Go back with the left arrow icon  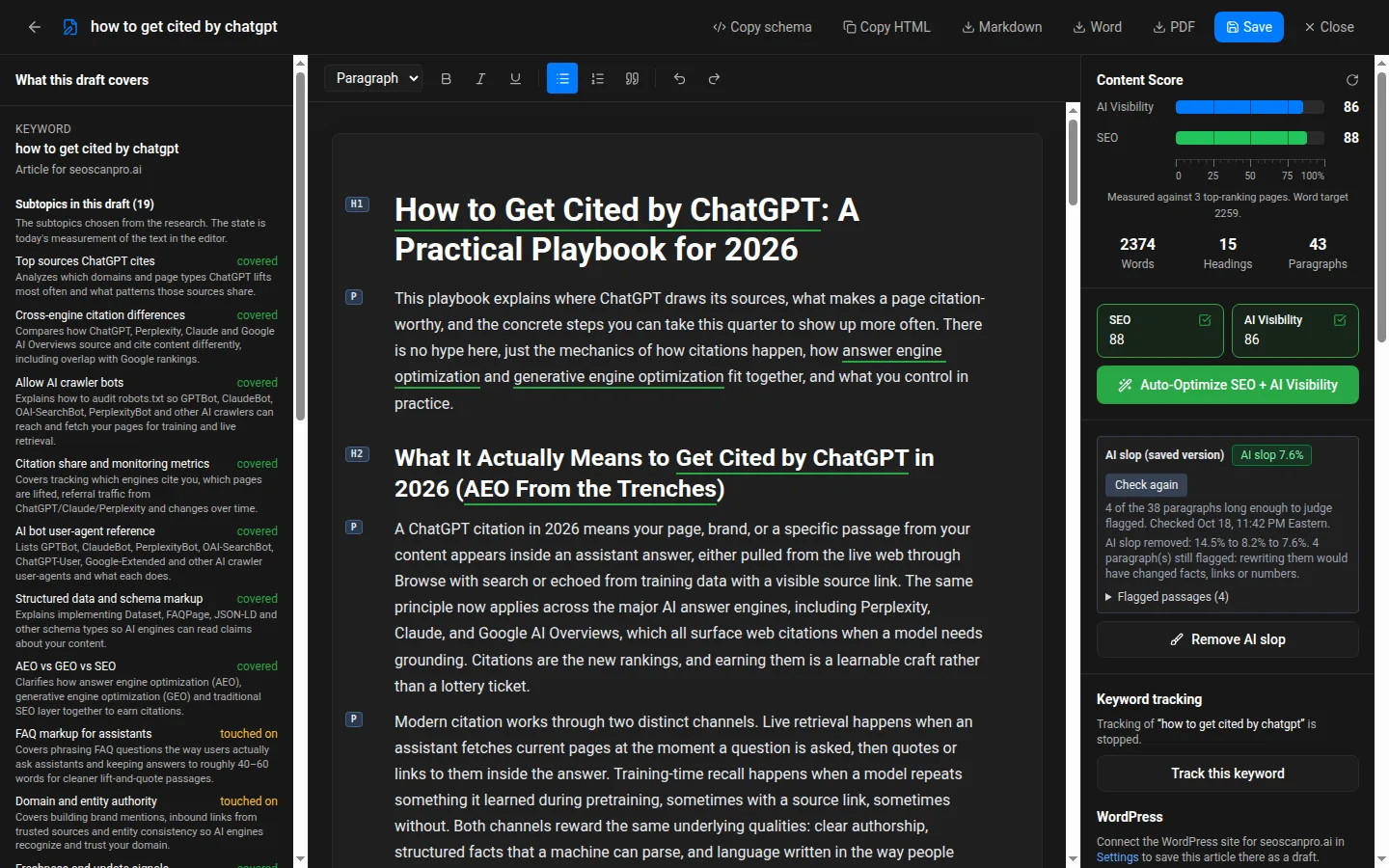[35, 27]
